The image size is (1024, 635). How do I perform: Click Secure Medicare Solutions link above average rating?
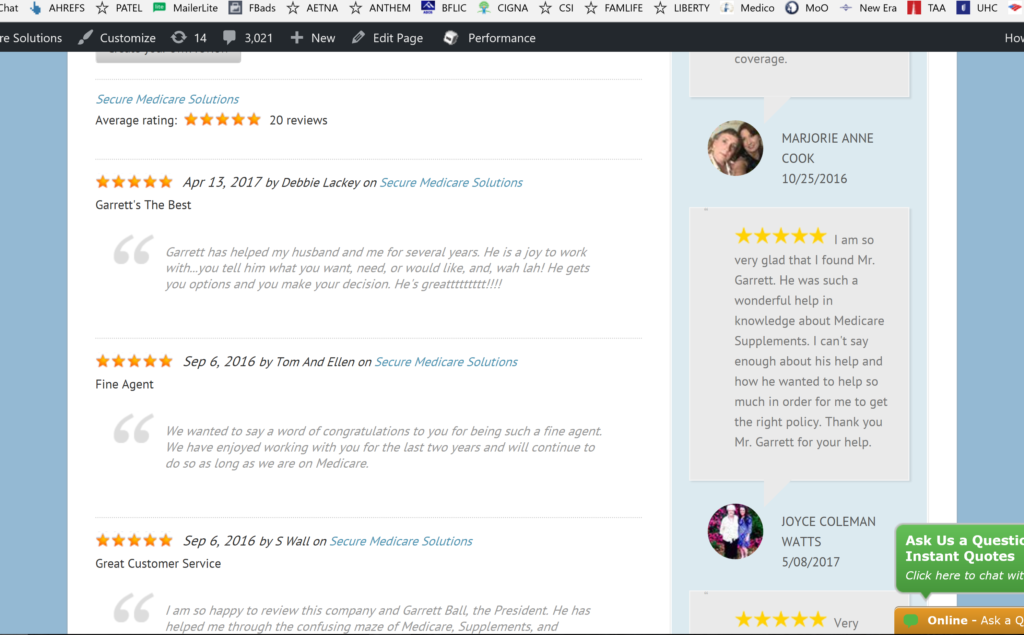(167, 99)
